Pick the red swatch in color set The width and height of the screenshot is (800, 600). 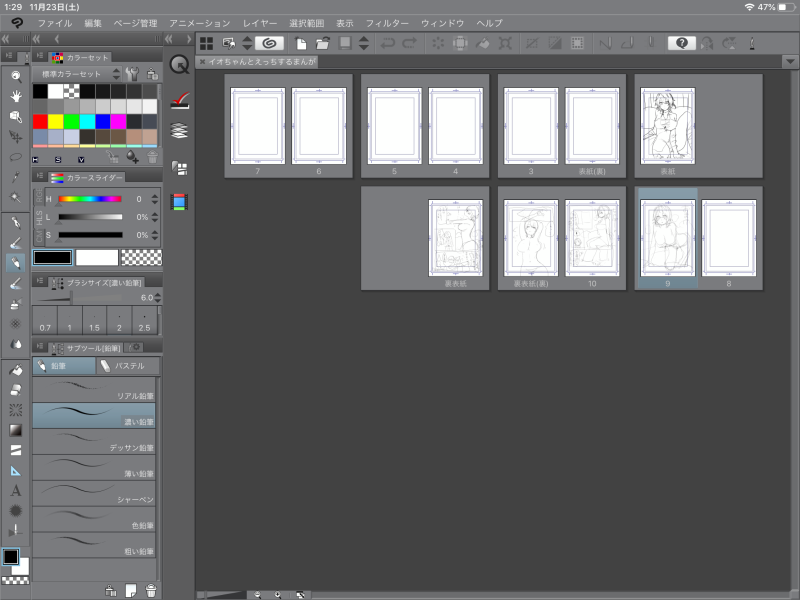(x=40, y=121)
